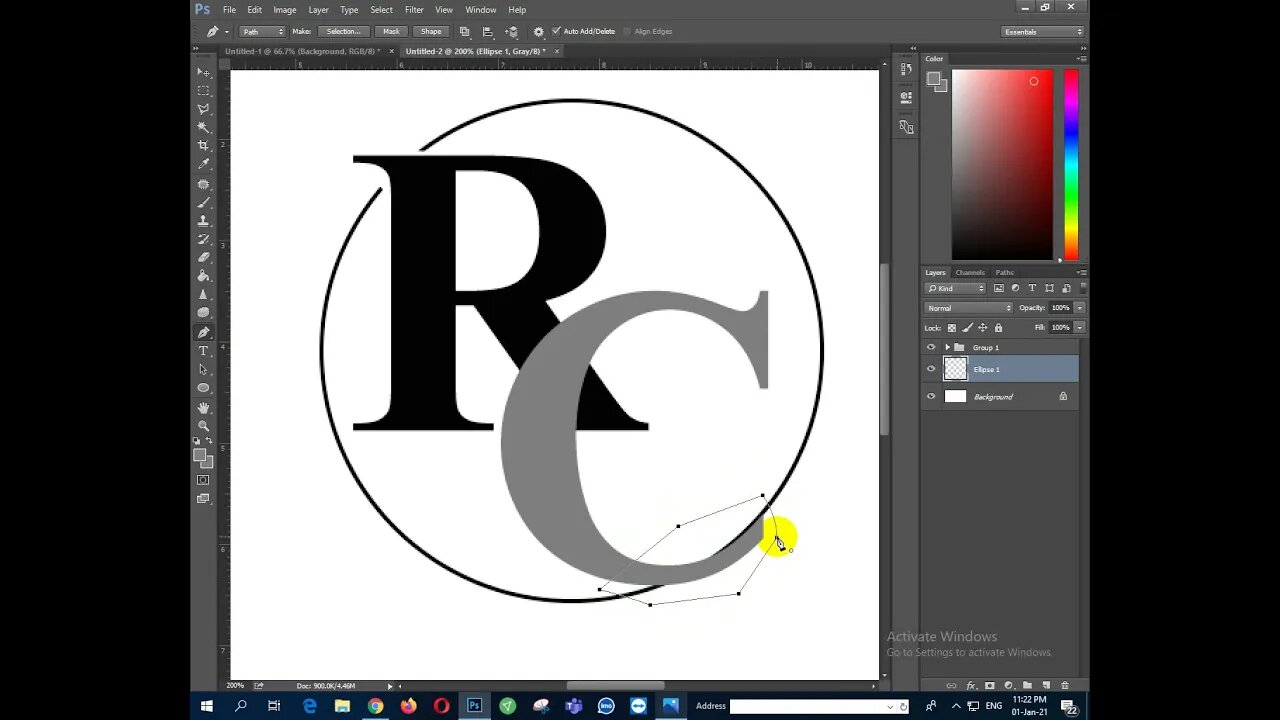Toggle lock position
Viewport: 1280px width, 720px height.
pos(983,328)
